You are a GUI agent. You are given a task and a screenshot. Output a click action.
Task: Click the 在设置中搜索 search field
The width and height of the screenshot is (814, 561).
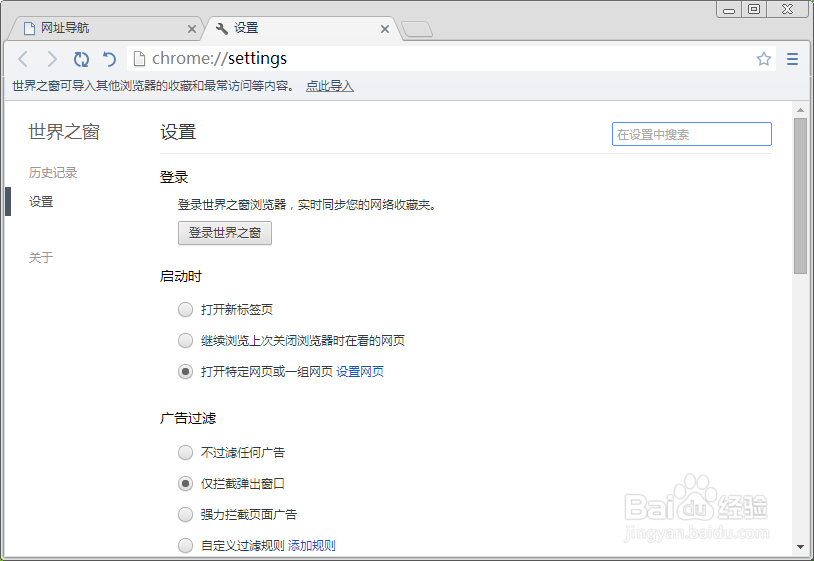point(691,134)
